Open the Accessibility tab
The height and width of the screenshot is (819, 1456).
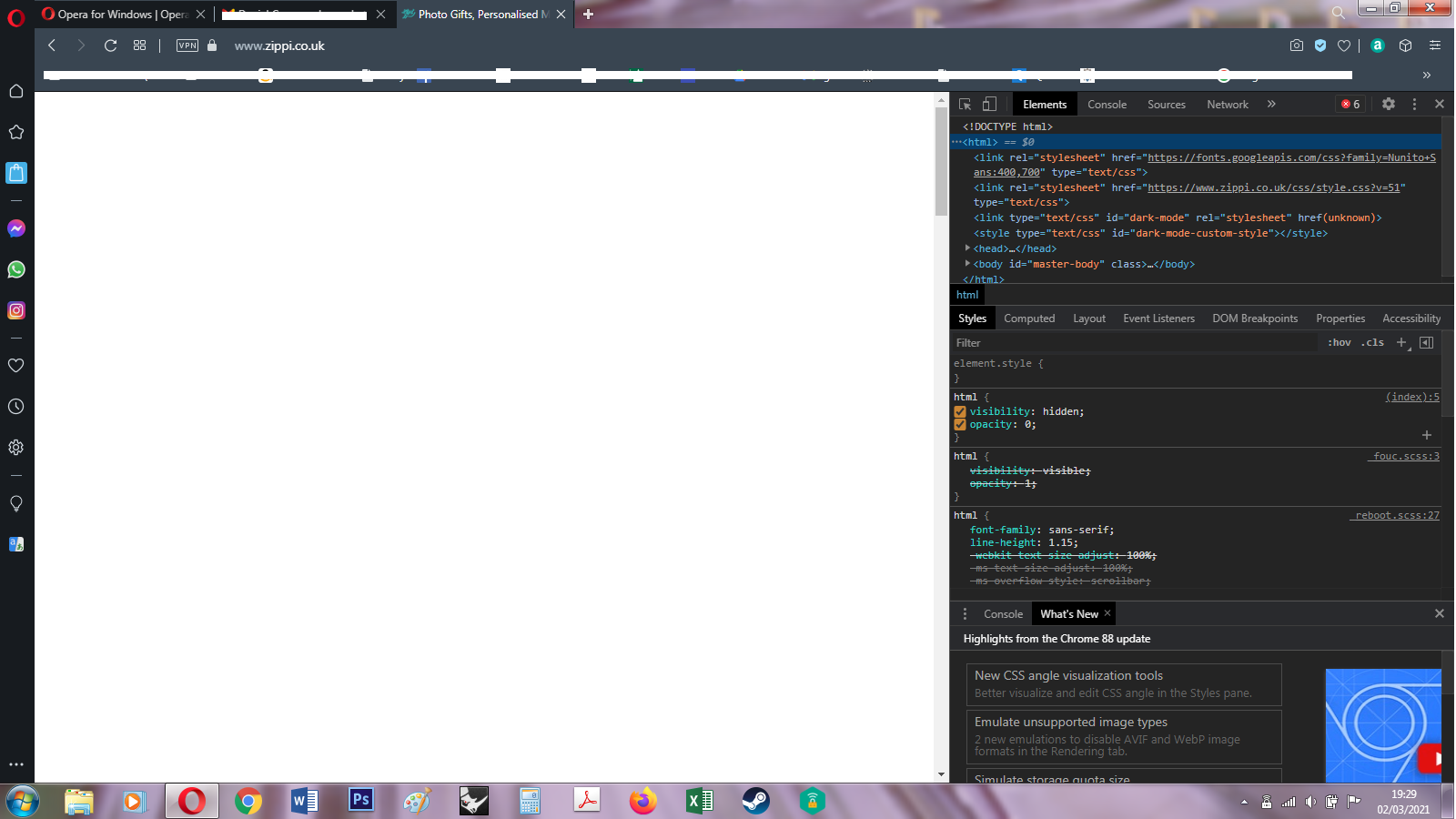click(x=1411, y=318)
